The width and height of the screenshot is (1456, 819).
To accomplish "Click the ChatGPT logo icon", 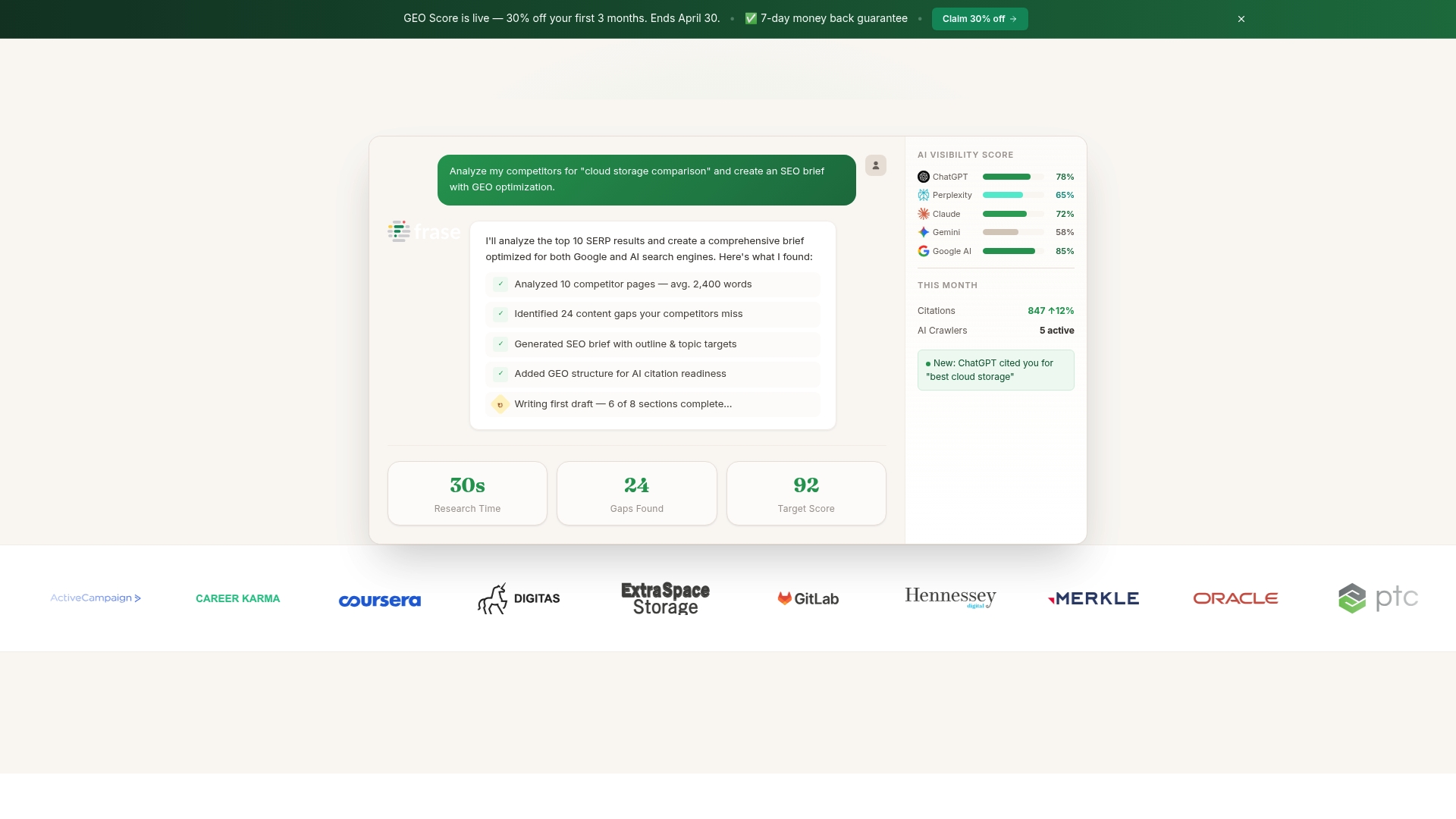I will point(923,177).
